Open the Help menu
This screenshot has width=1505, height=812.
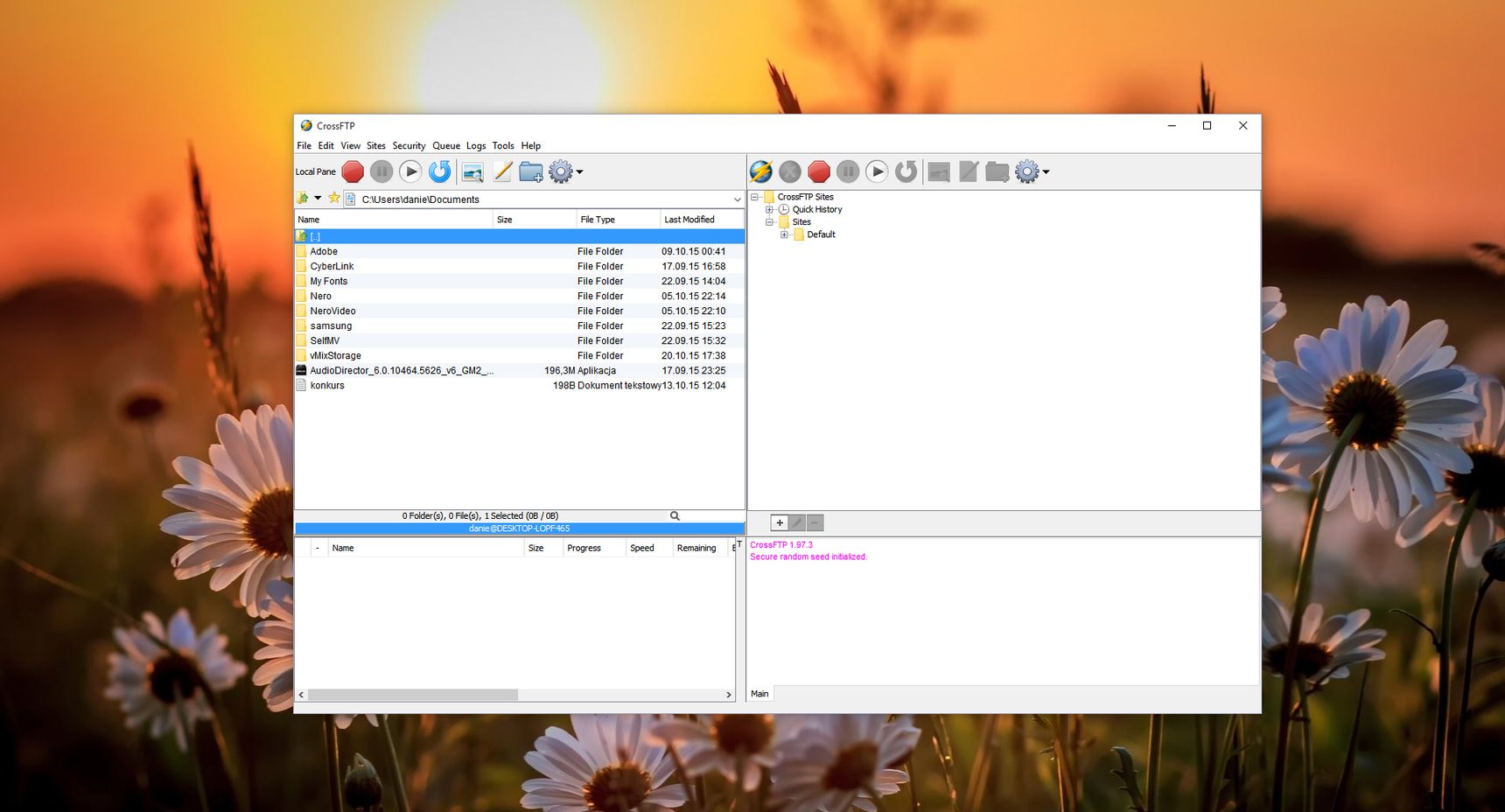(x=531, y=146)
